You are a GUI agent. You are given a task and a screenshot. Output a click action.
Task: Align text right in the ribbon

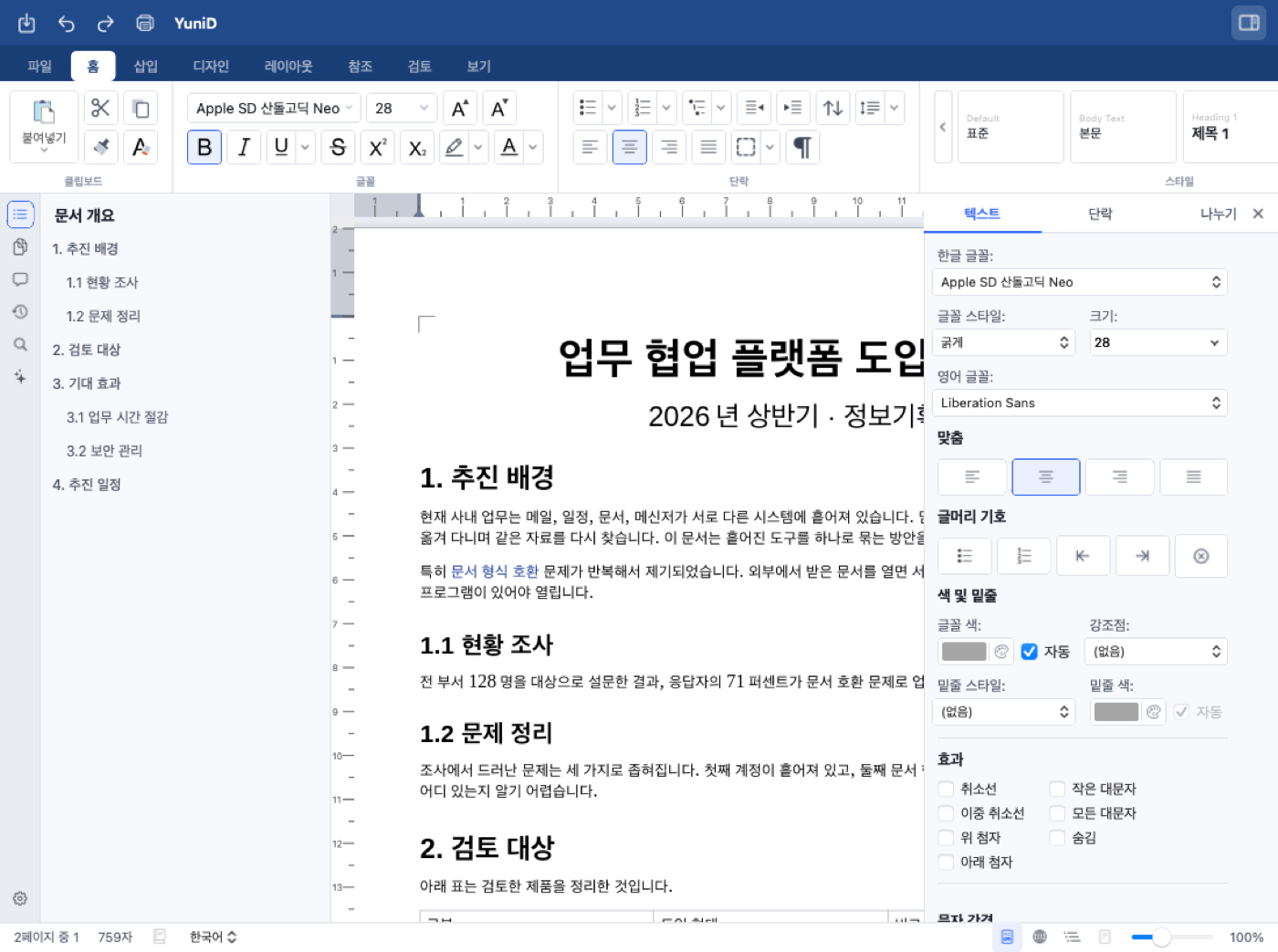coord(669,147)
